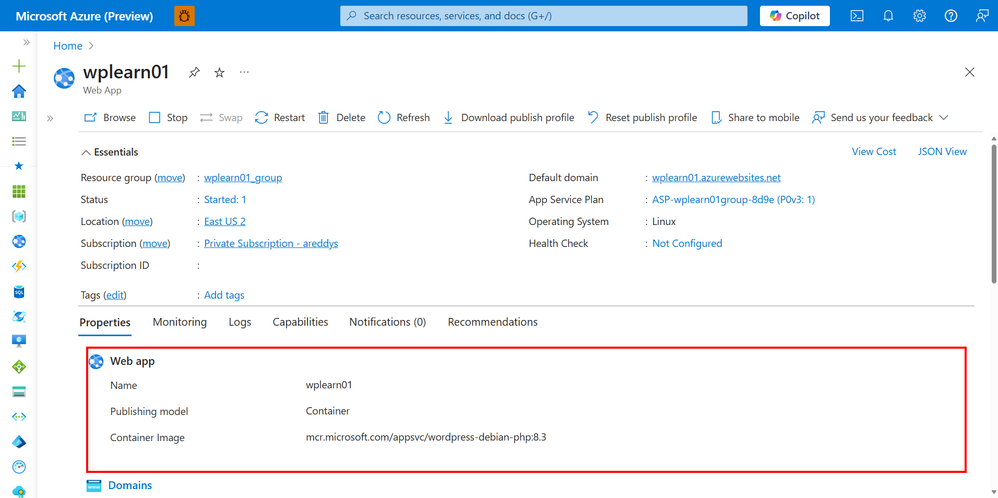Open App Services globe icon in sidebar
998x498 pixels.
[19, 241]
